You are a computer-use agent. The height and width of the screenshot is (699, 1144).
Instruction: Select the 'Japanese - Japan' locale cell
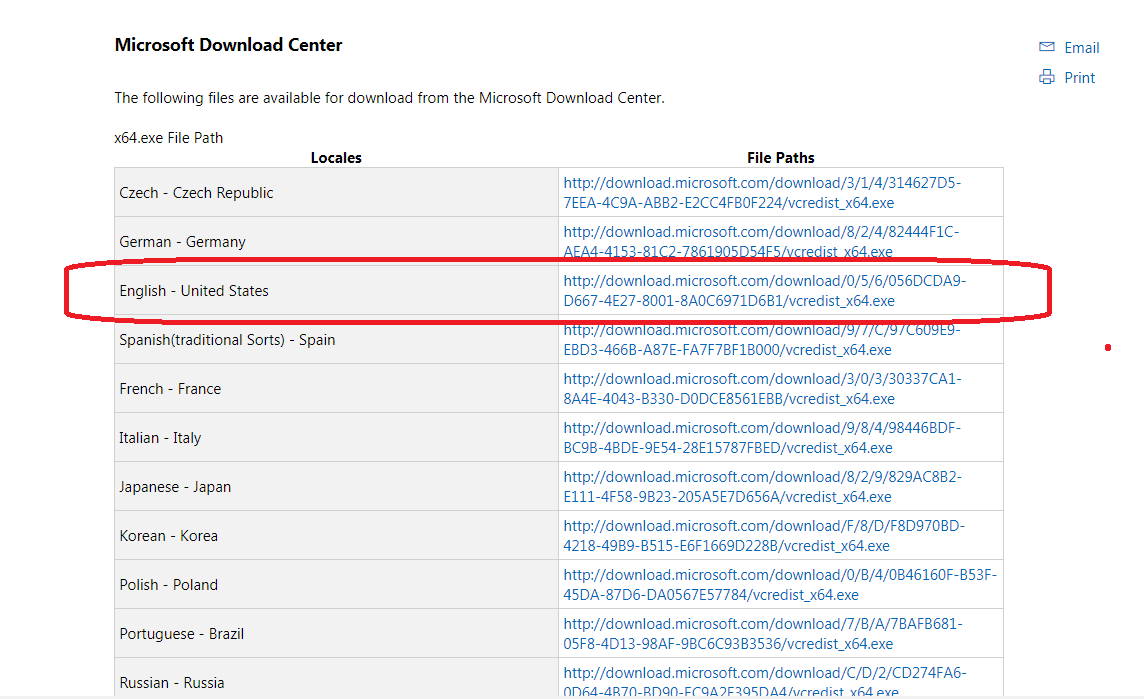pos(336,486)
